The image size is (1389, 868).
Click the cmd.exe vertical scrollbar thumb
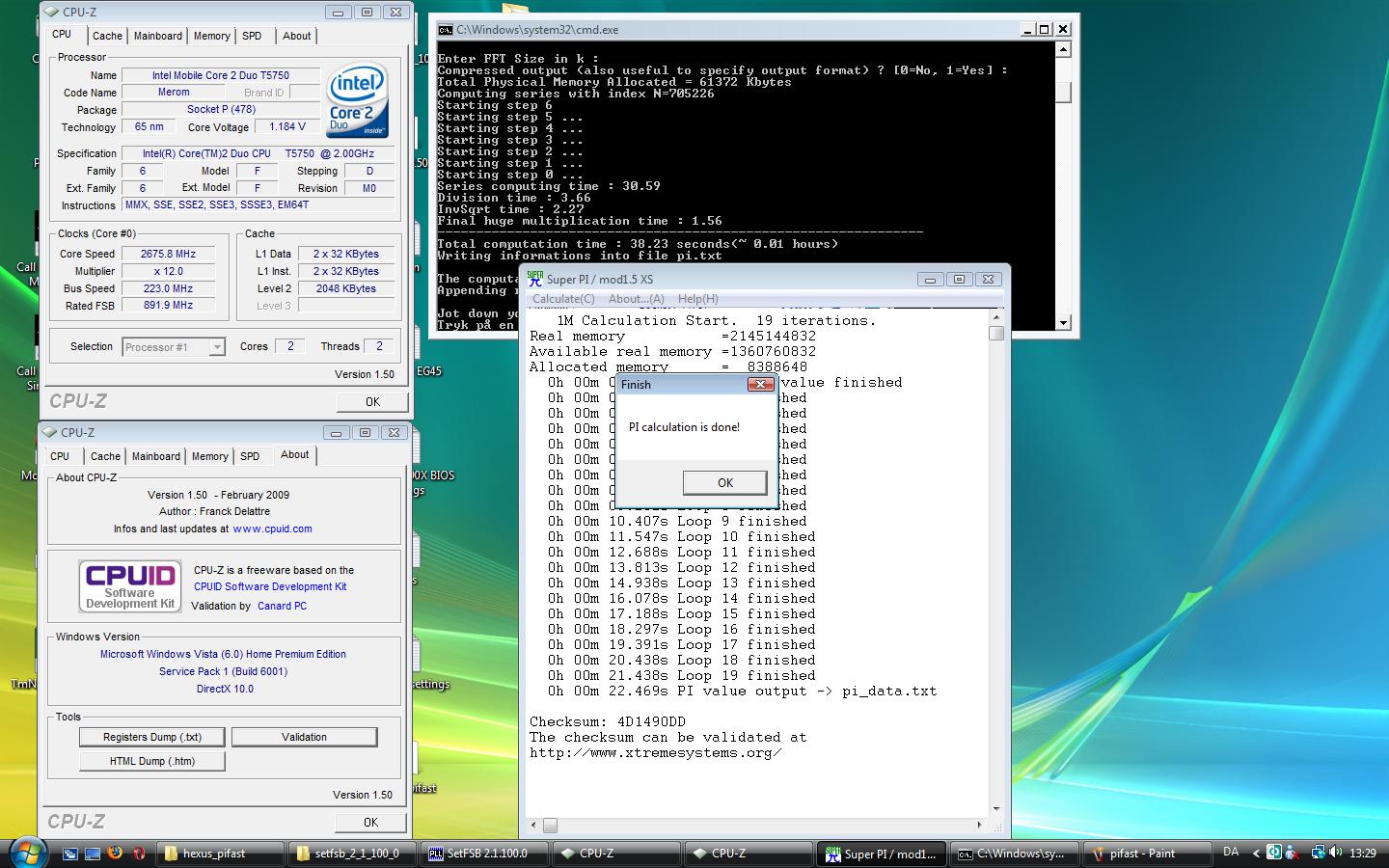[x=1063, y=92]
